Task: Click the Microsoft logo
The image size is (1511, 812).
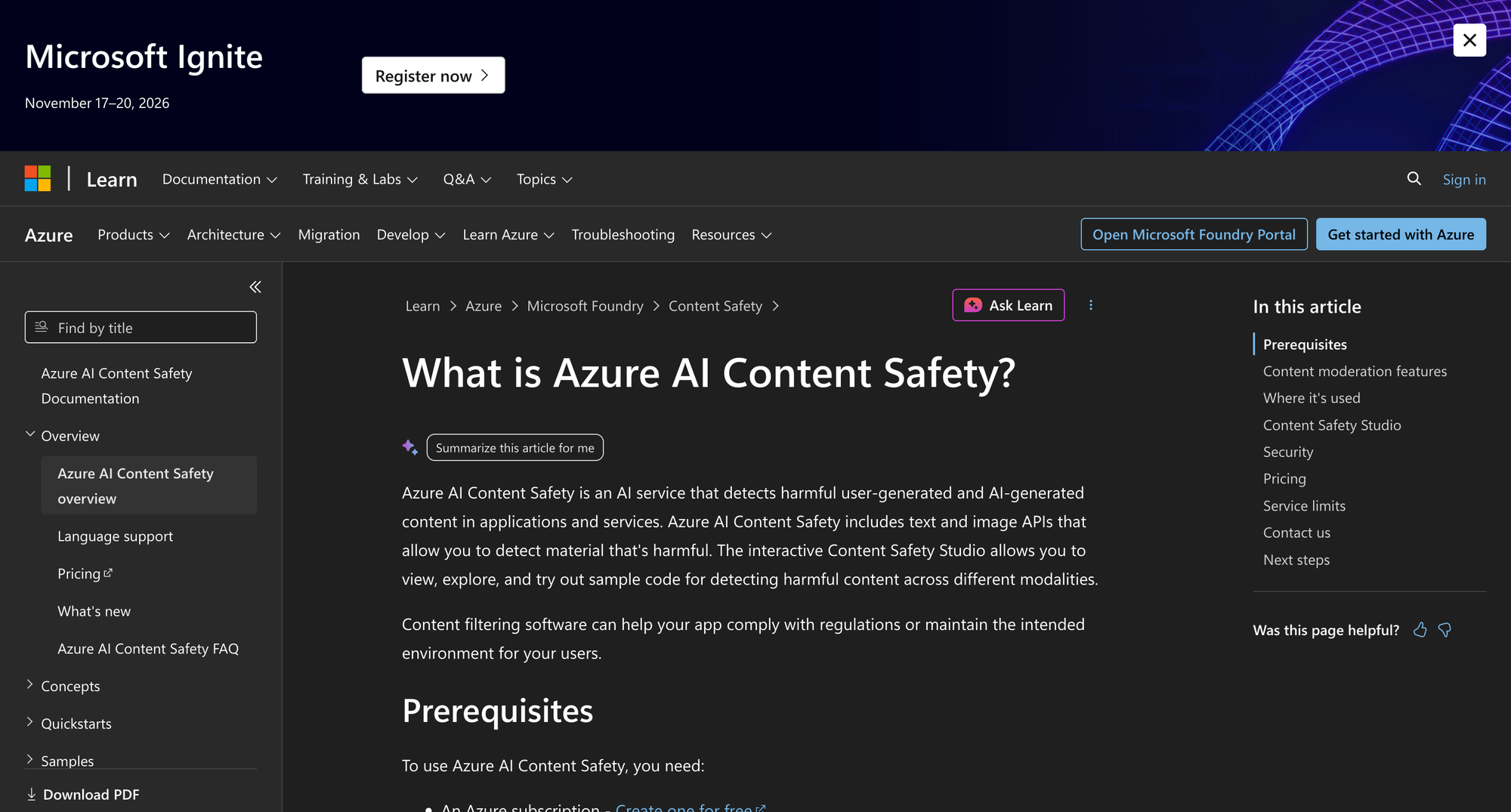Action: pos(38,179)
